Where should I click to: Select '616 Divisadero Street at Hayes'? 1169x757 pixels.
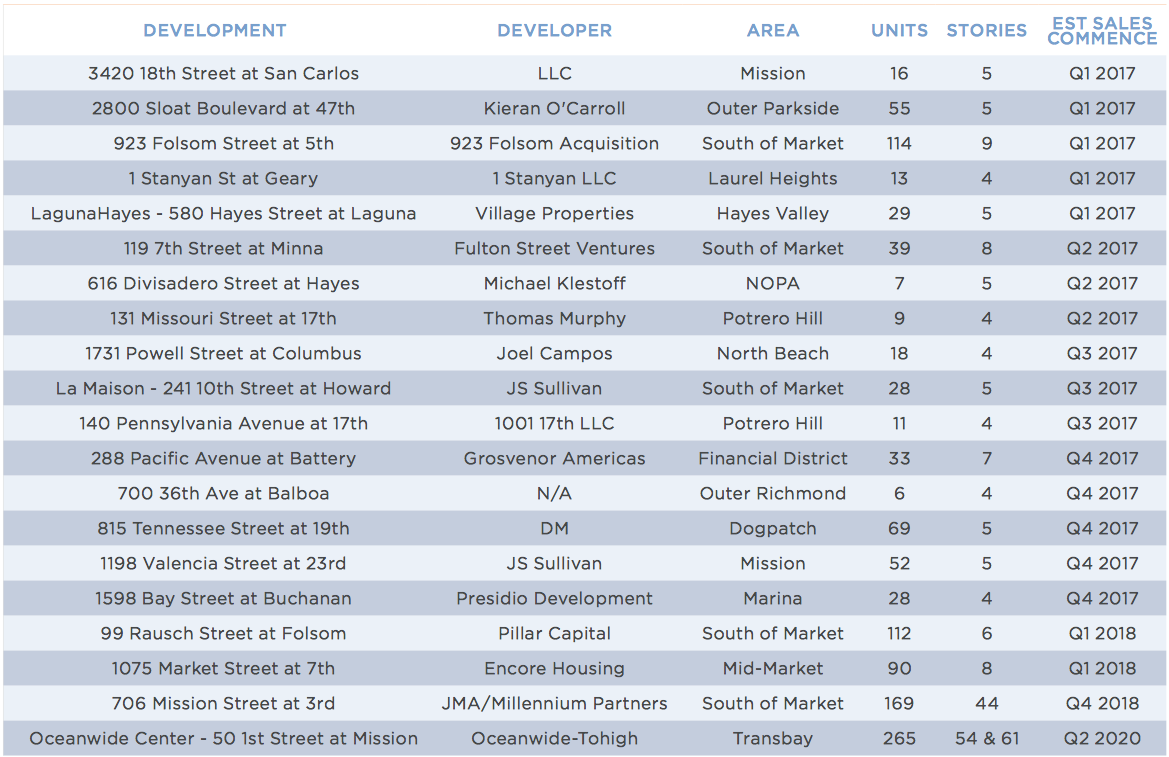point(223,283)
